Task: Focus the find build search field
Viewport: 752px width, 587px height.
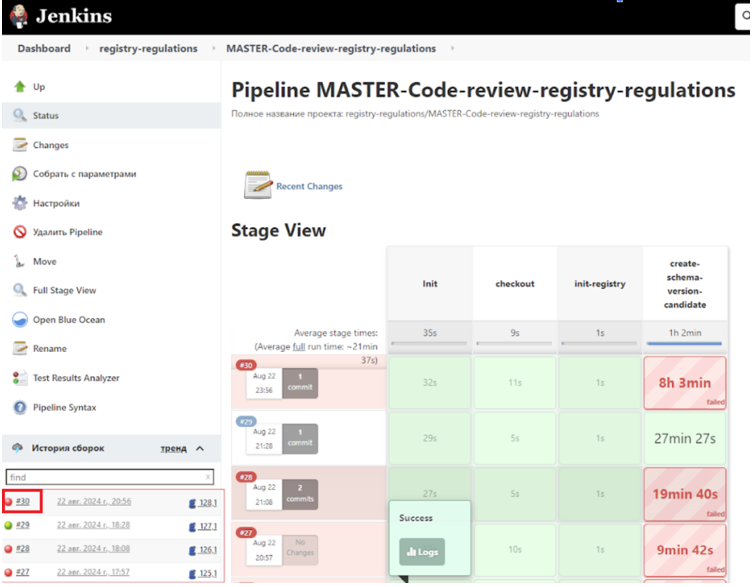Action: [109, 477]
